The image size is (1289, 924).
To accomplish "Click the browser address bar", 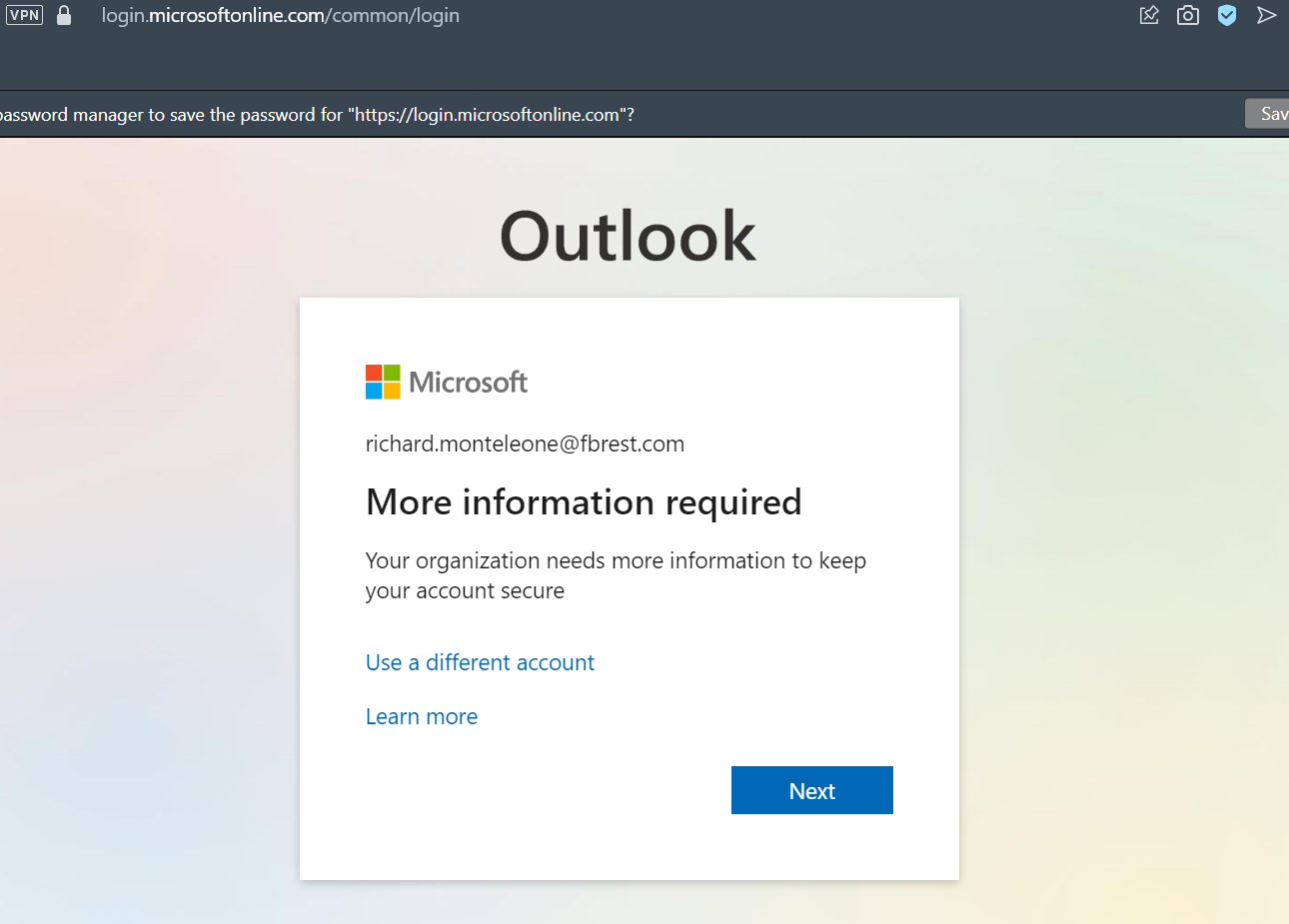I will (280, 15).
